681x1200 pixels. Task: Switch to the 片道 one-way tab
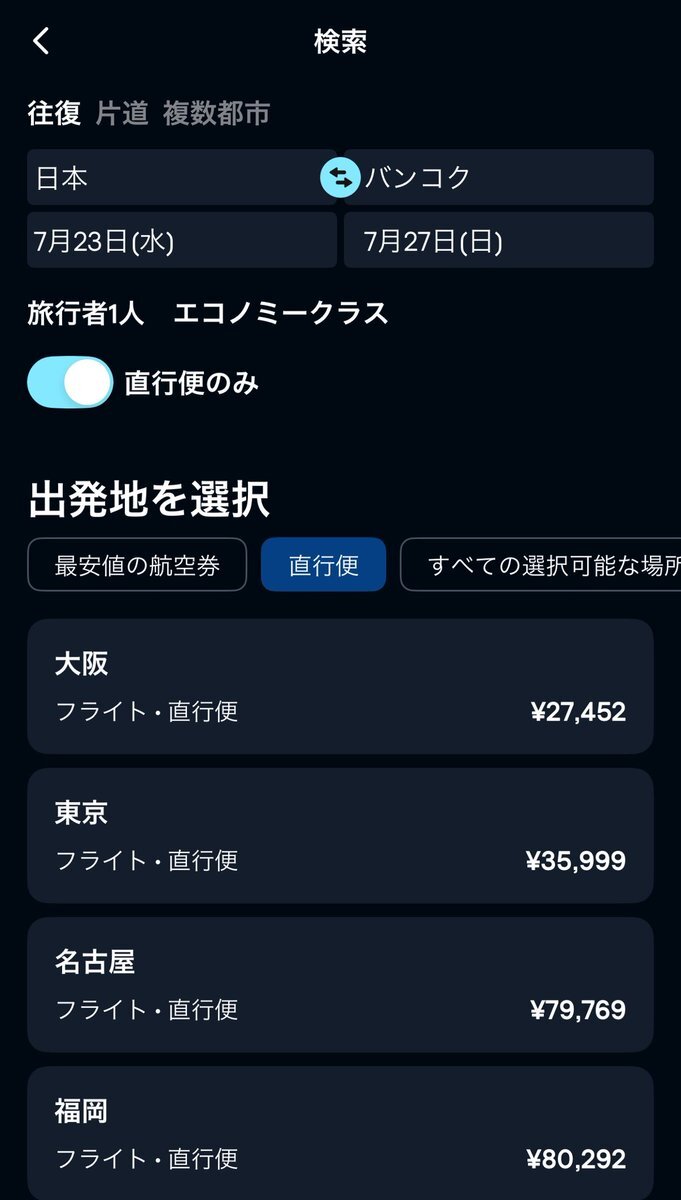(122, 114)
